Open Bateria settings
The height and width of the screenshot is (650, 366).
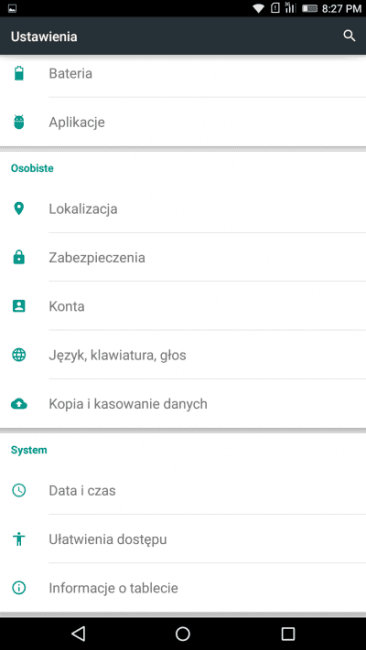pyautogui.click(x=183, y=73)
